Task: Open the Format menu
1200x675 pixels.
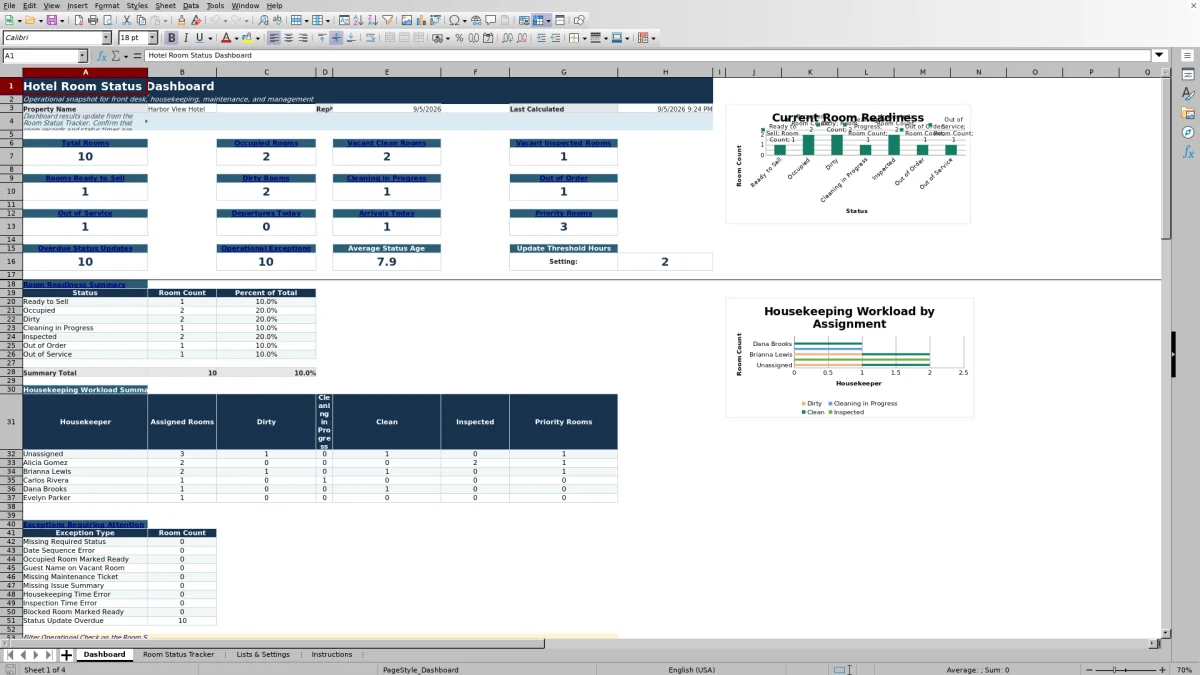Action: click(107, 5)
